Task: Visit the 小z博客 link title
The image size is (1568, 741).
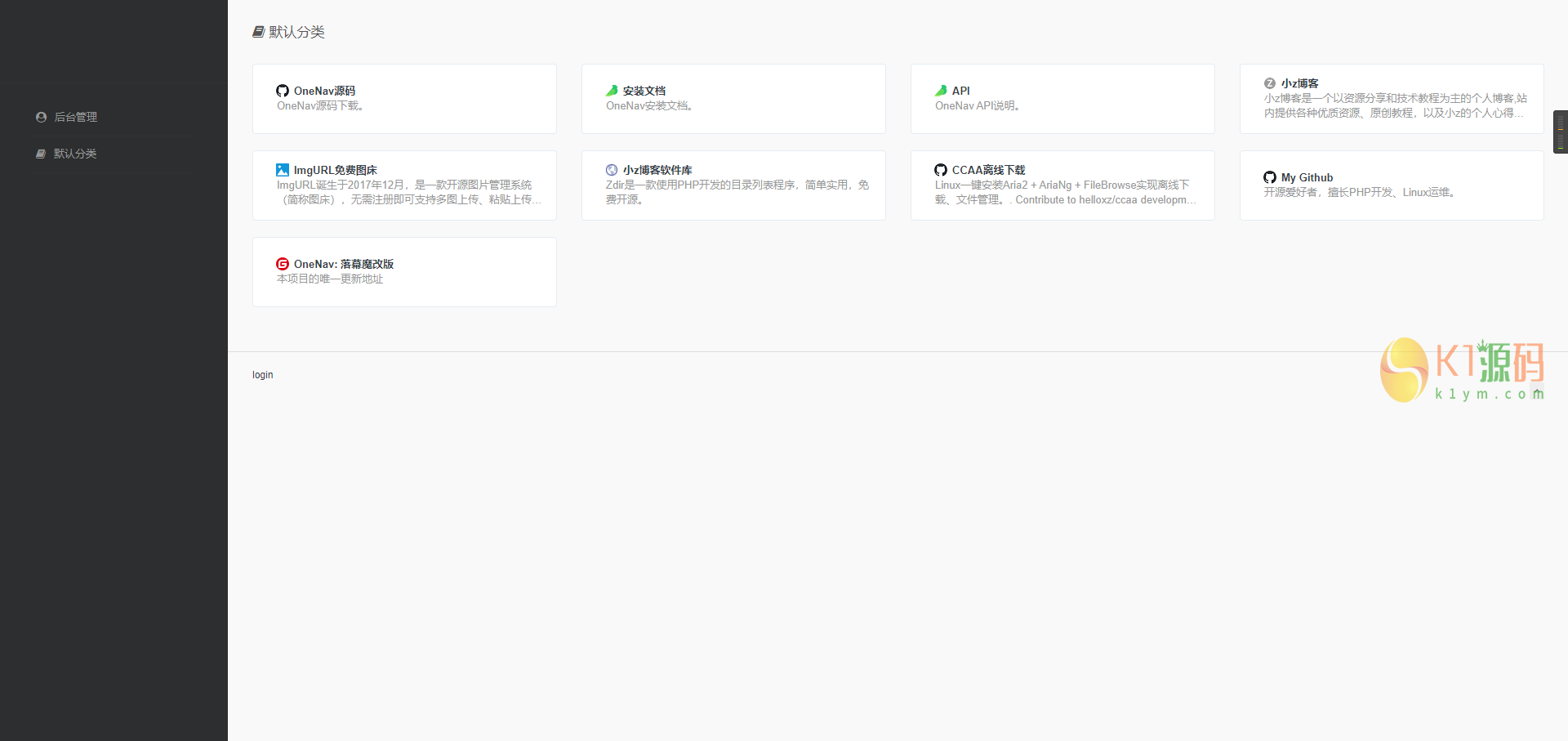Action: (1300, 83)
